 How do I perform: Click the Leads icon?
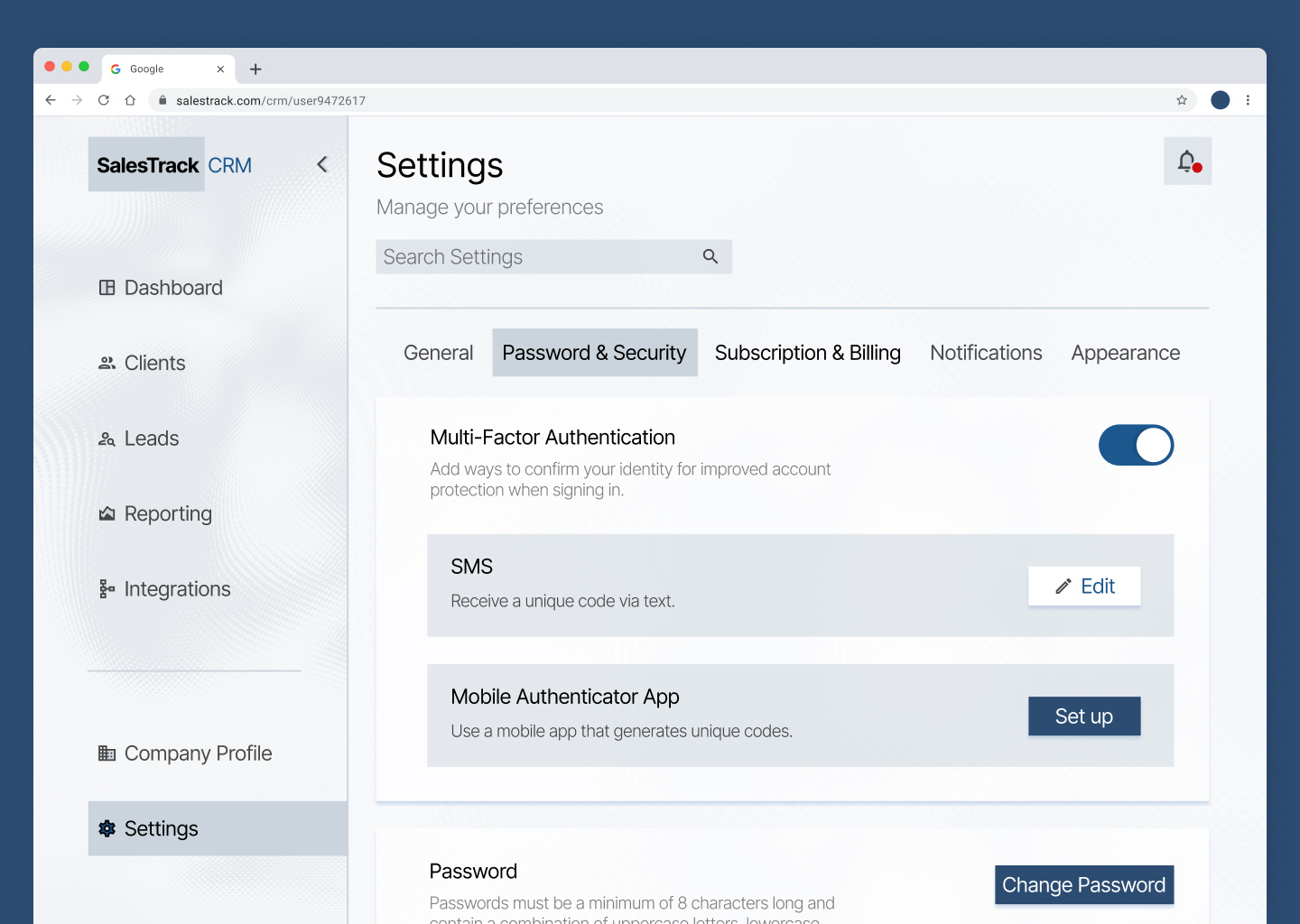click(107, 438)
